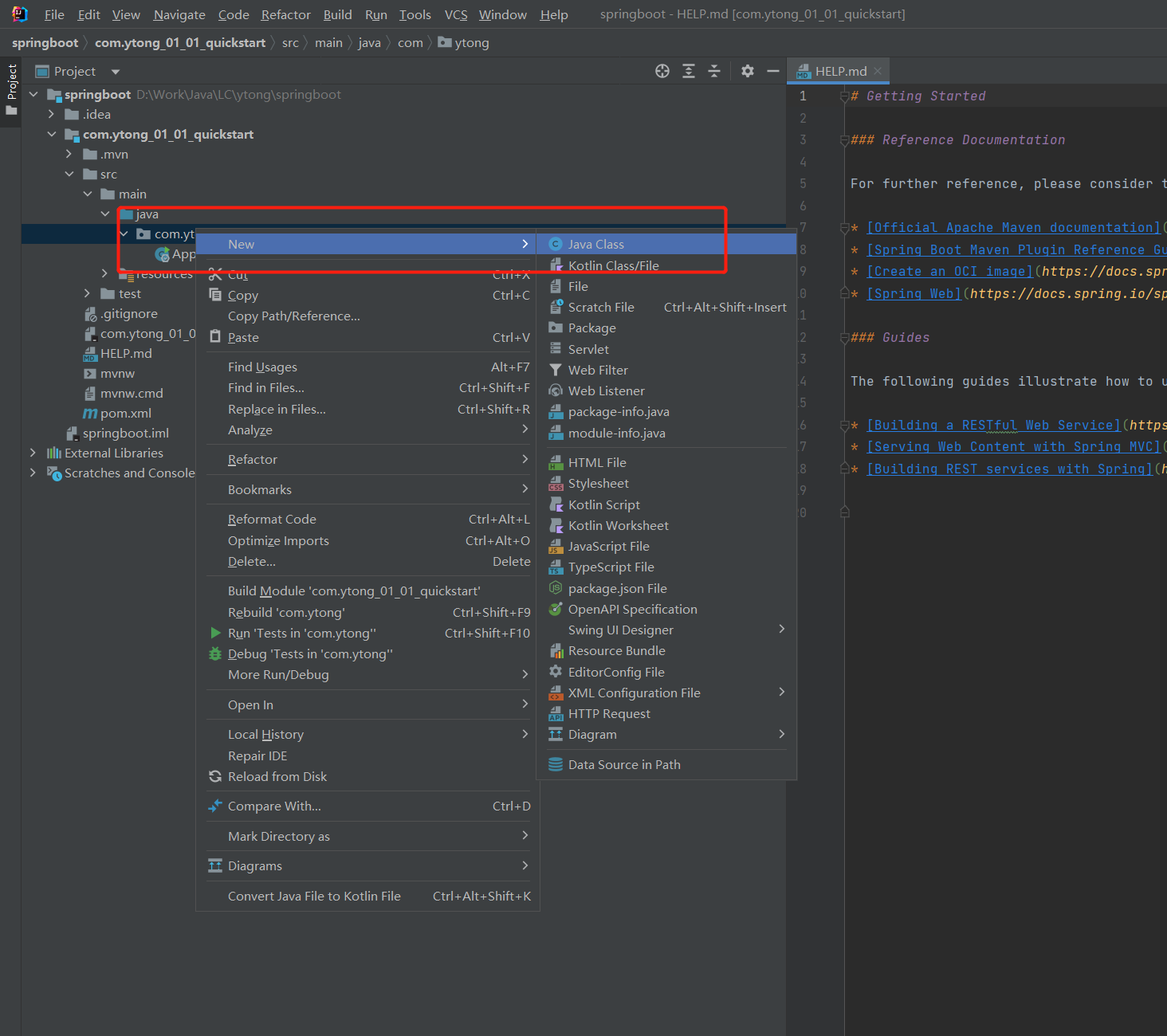Close the HELP.md editor tab
The width and height of the screenshot is (1167, 1036).
point(878,71)
